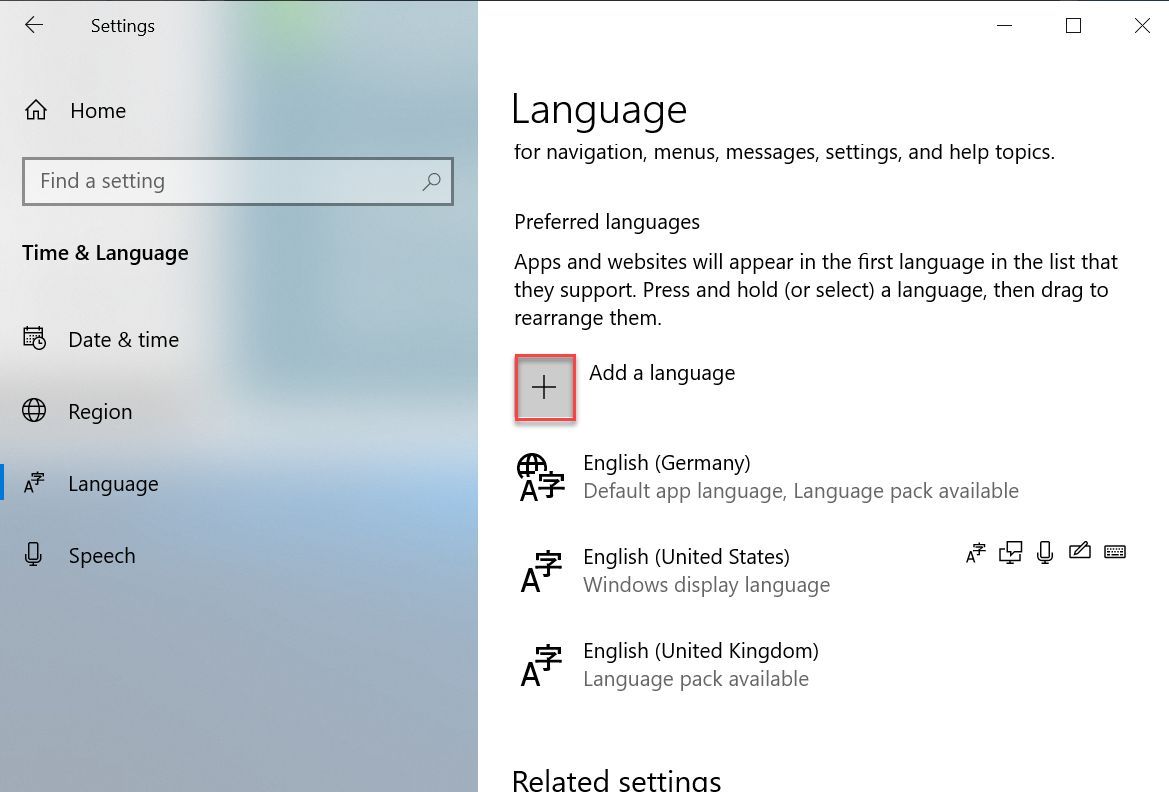Click the Region globe icon

(34, 410)
